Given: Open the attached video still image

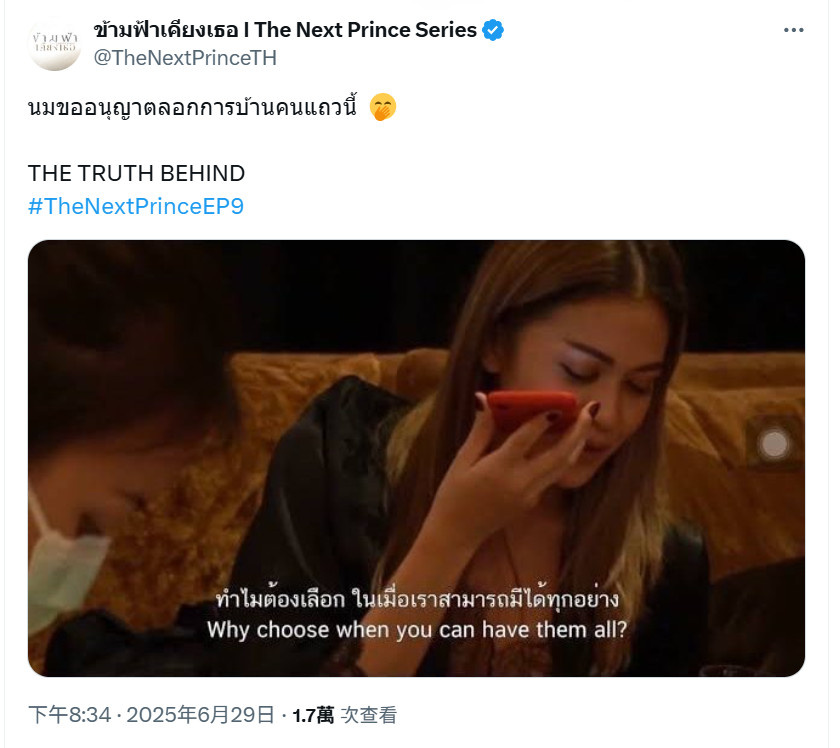Looking at the screenshot, I should click(416, 458).
